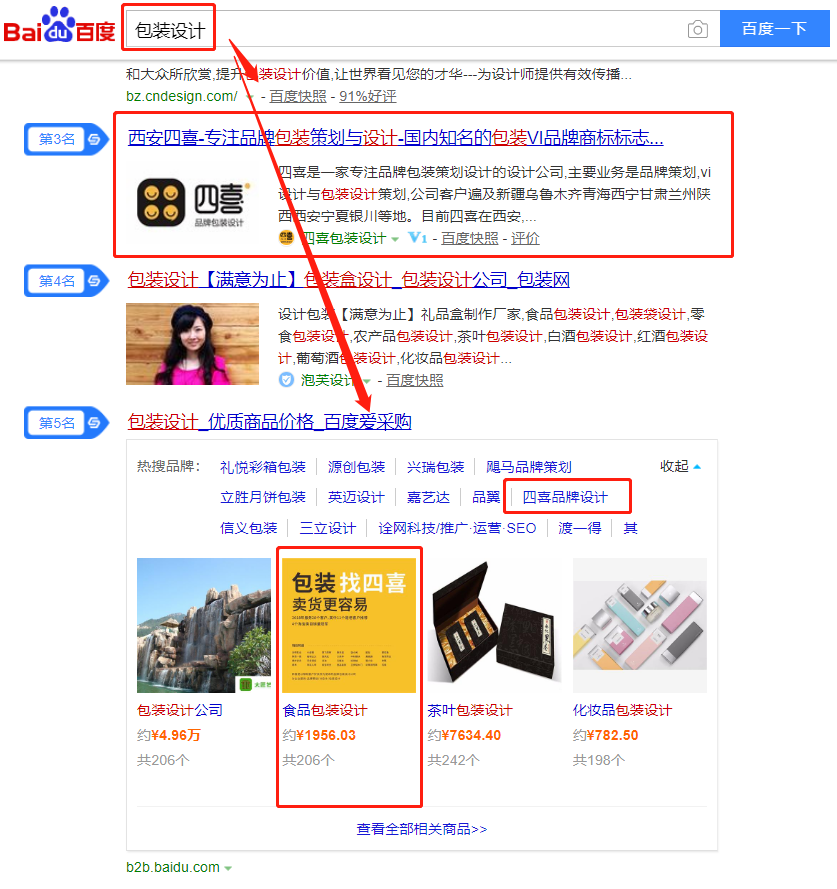Screen dimensions: 837x889
Task: Click price 约¥1956.03
Action: coord(319,735)
